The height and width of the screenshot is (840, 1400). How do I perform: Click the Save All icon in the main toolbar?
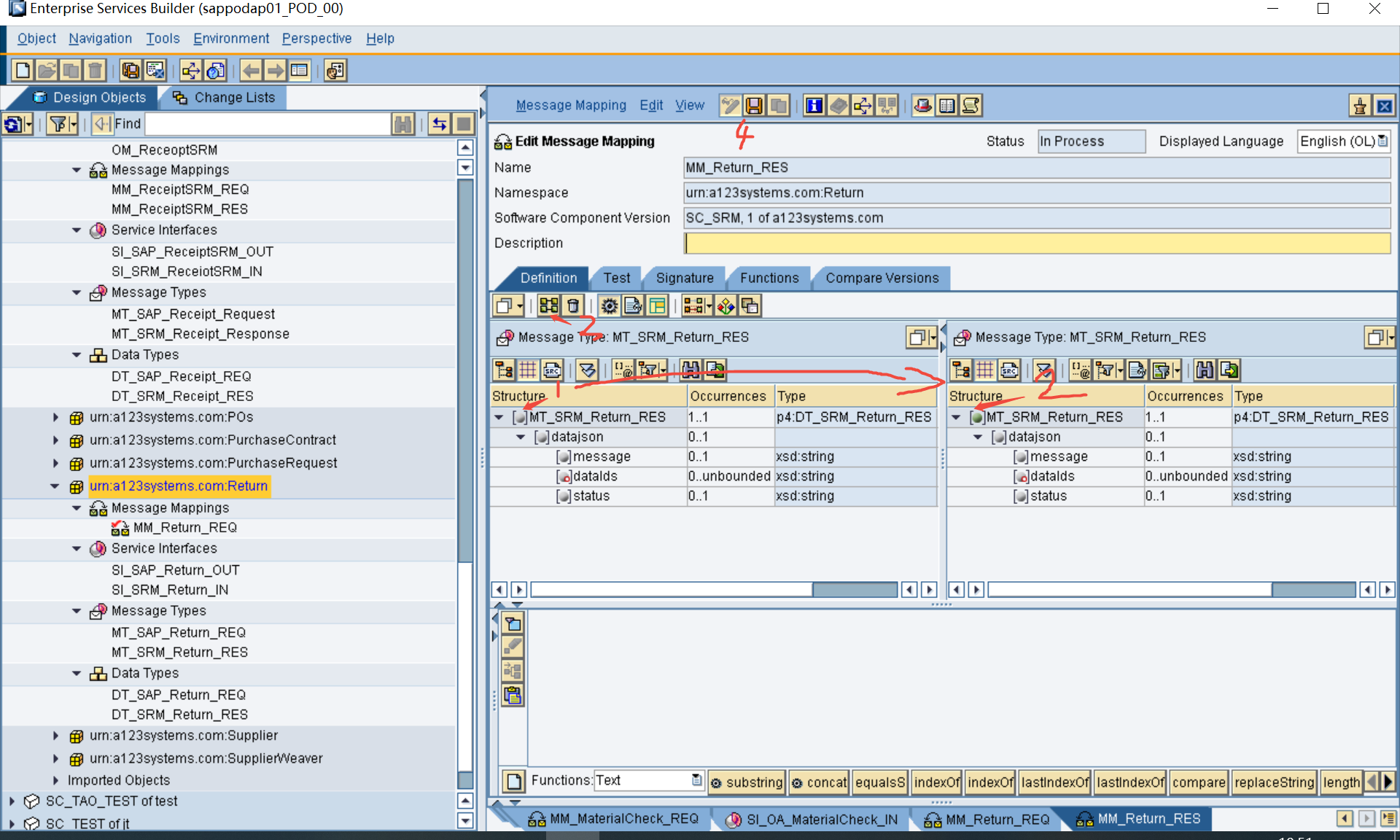131,71
